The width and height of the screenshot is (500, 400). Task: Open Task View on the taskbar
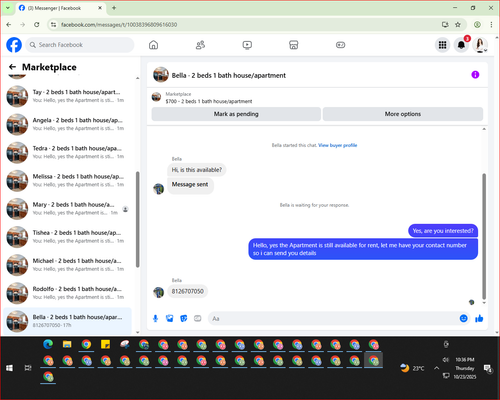[28, 368]
